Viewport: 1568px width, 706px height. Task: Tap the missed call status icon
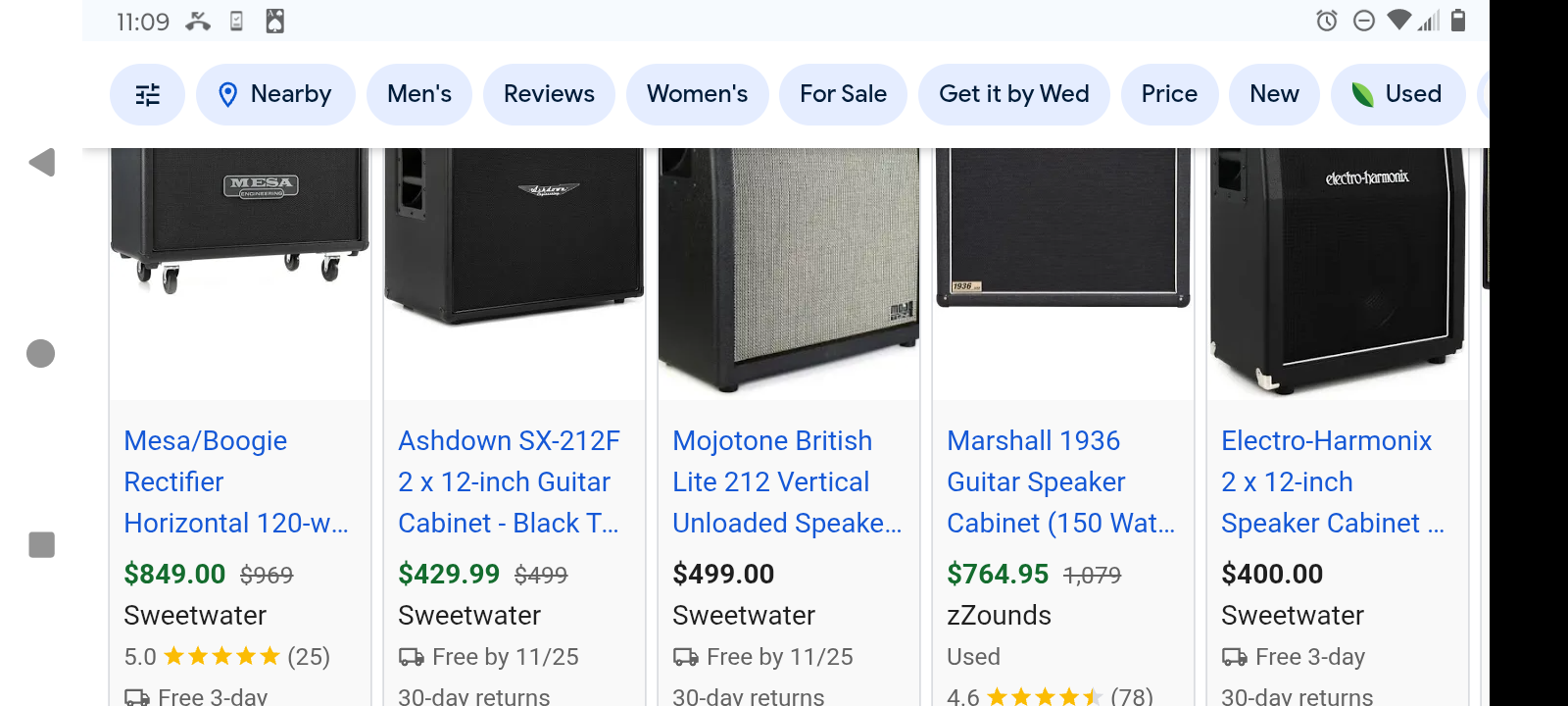[198, 21]
